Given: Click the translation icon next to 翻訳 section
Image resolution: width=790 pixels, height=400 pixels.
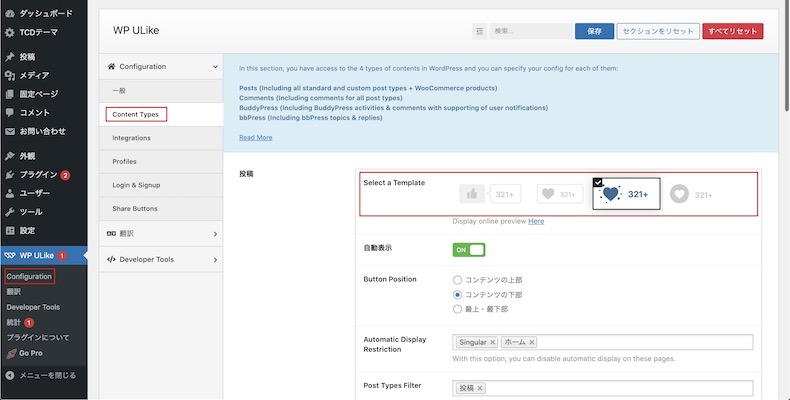Looking at the screenshot, I should 111,234.
